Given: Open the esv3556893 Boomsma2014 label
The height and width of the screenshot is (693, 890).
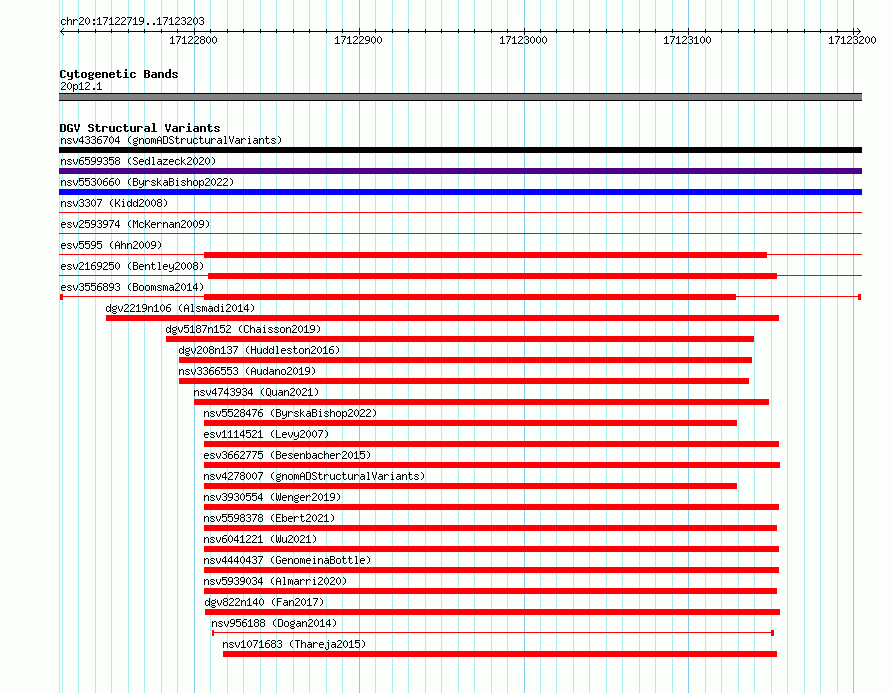Looking at the screenshot, I should 132,287.
